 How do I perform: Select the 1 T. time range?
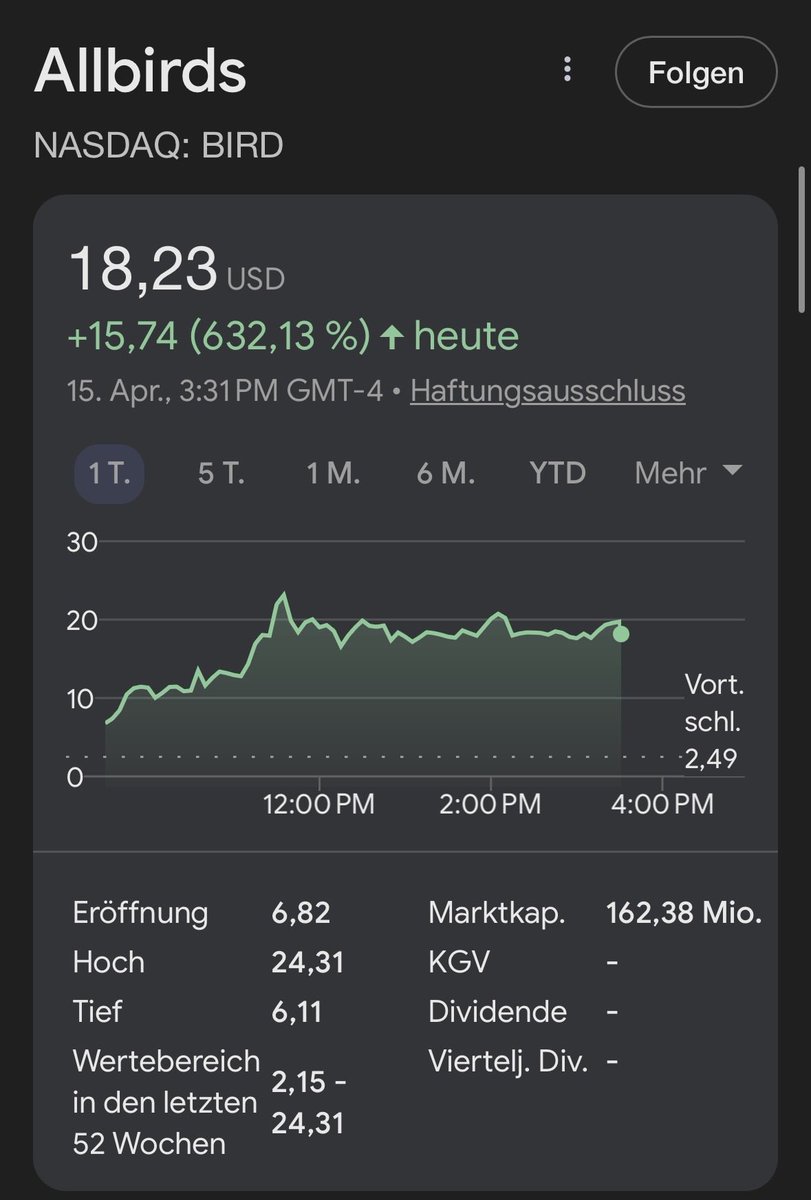click(108, 473)
